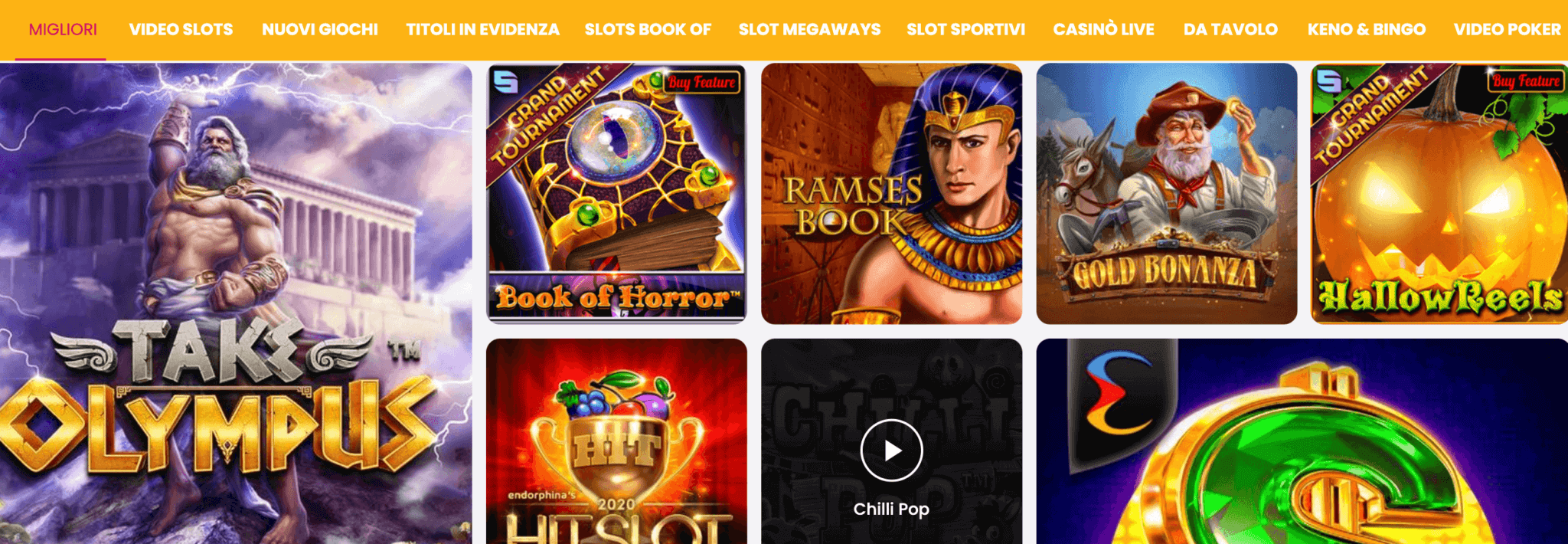Open the Casinò Live tab
The image size is (1568, 544).
[1103, 30]
